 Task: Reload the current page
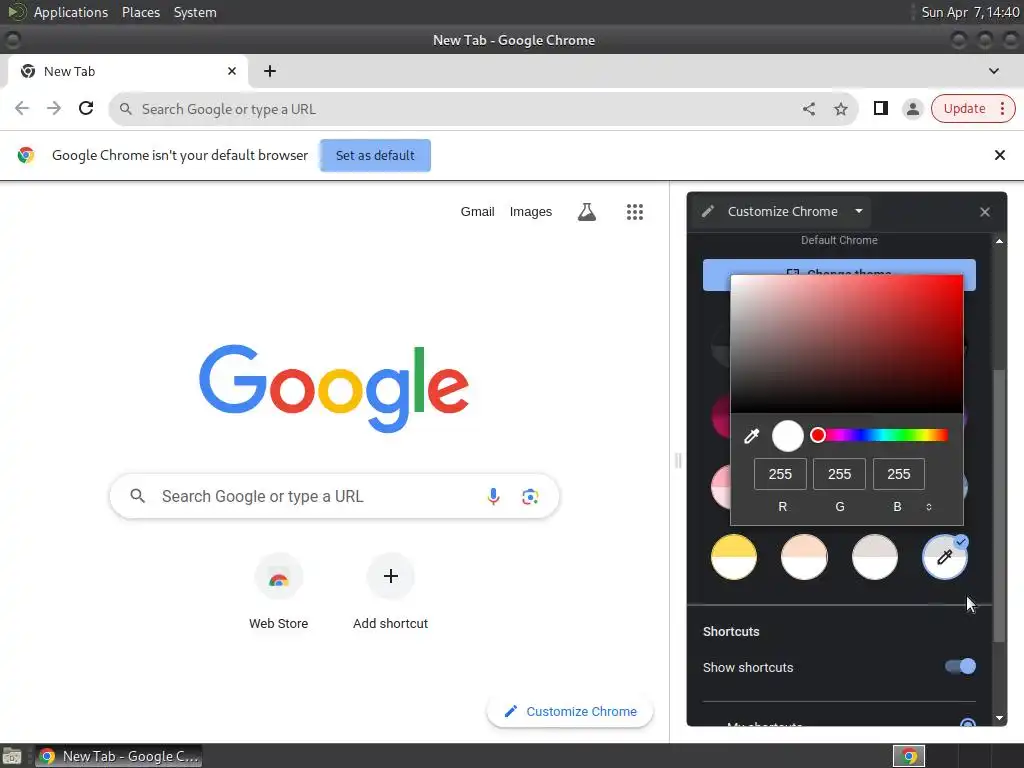[86, 108]
